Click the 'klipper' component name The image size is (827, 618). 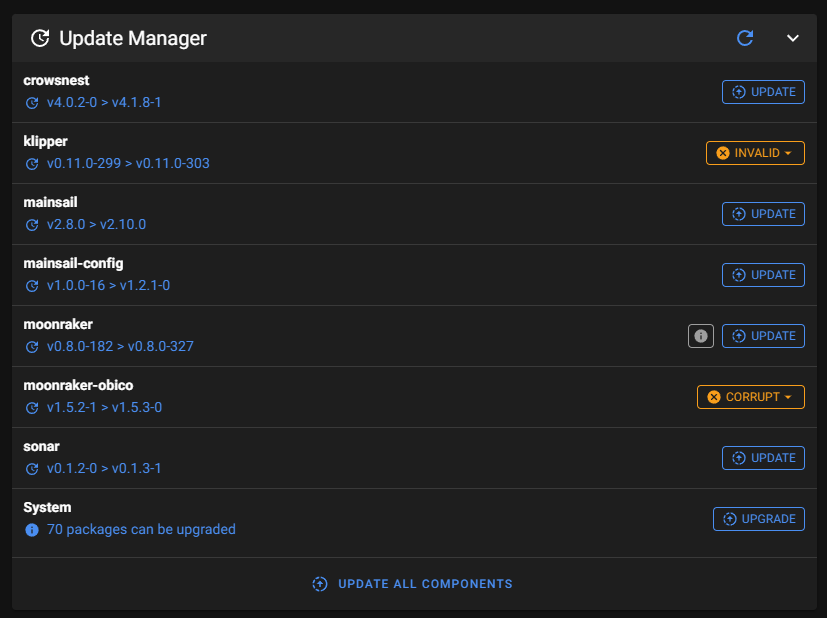pos(45,142)
